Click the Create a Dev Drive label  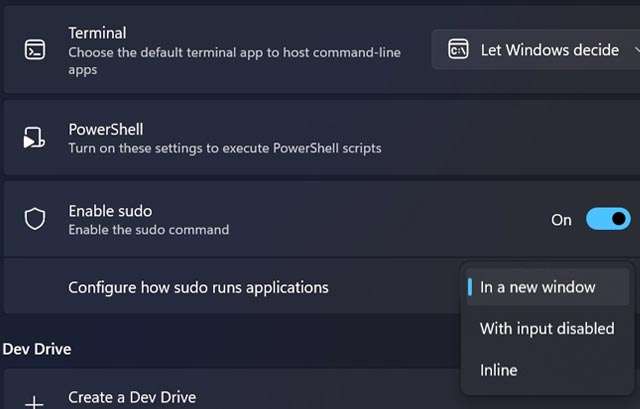131,397
